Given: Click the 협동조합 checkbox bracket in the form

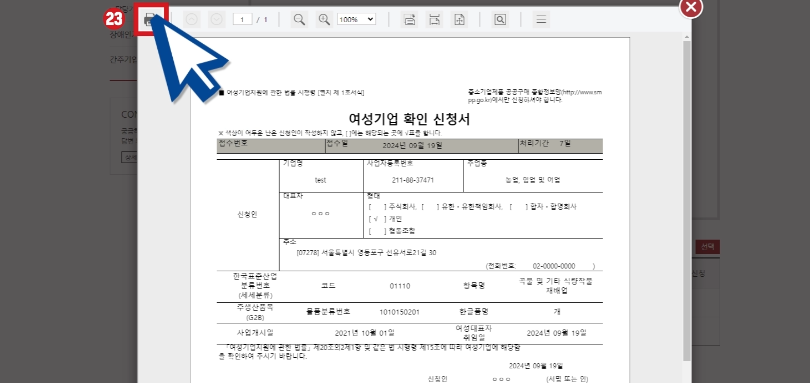Looking at the screenshot, I should [x=378, y=231].
